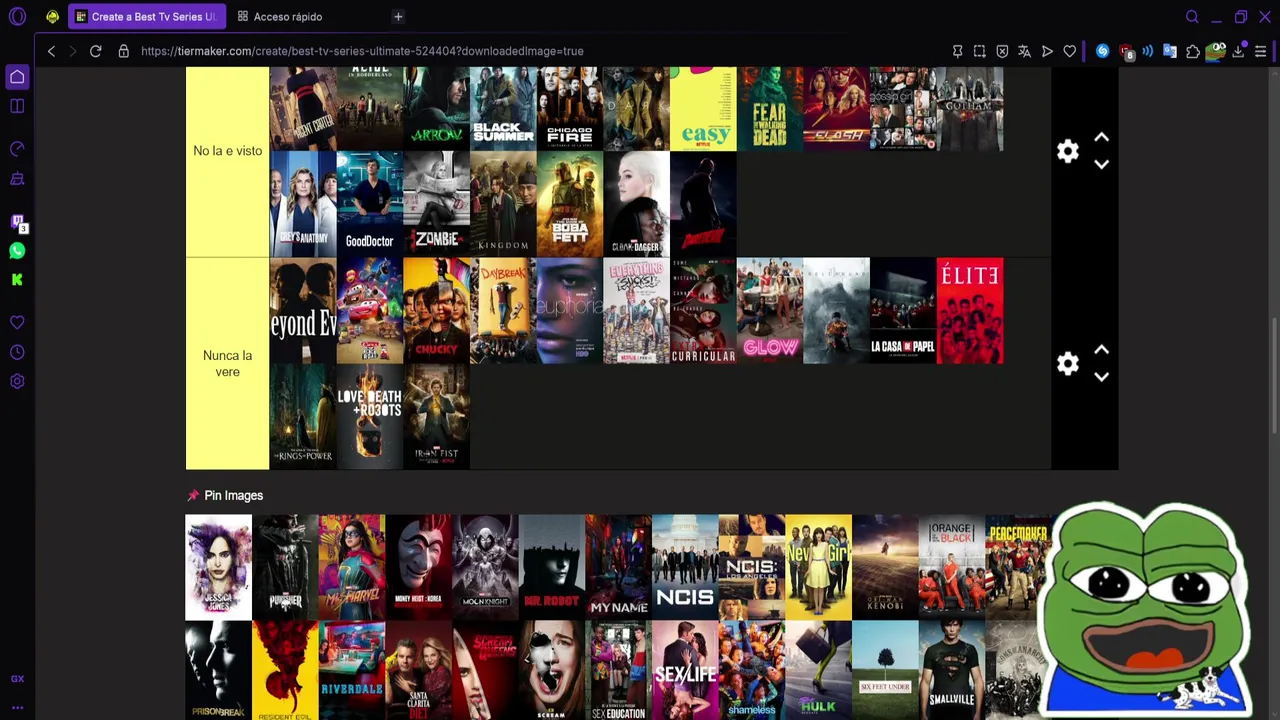1280x720 pixels.
Task: Select the Mr. Robot poster in image pool
Action: pyautogui.click(x=552, y=568)
